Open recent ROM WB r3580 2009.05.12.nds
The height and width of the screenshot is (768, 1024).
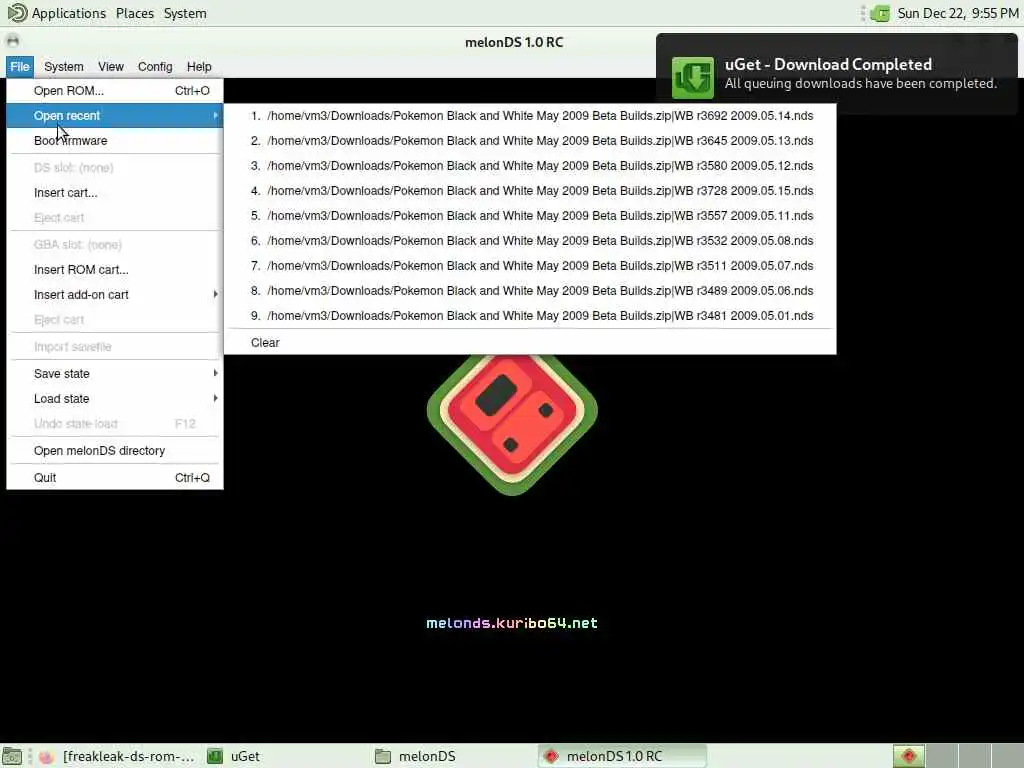530,166
